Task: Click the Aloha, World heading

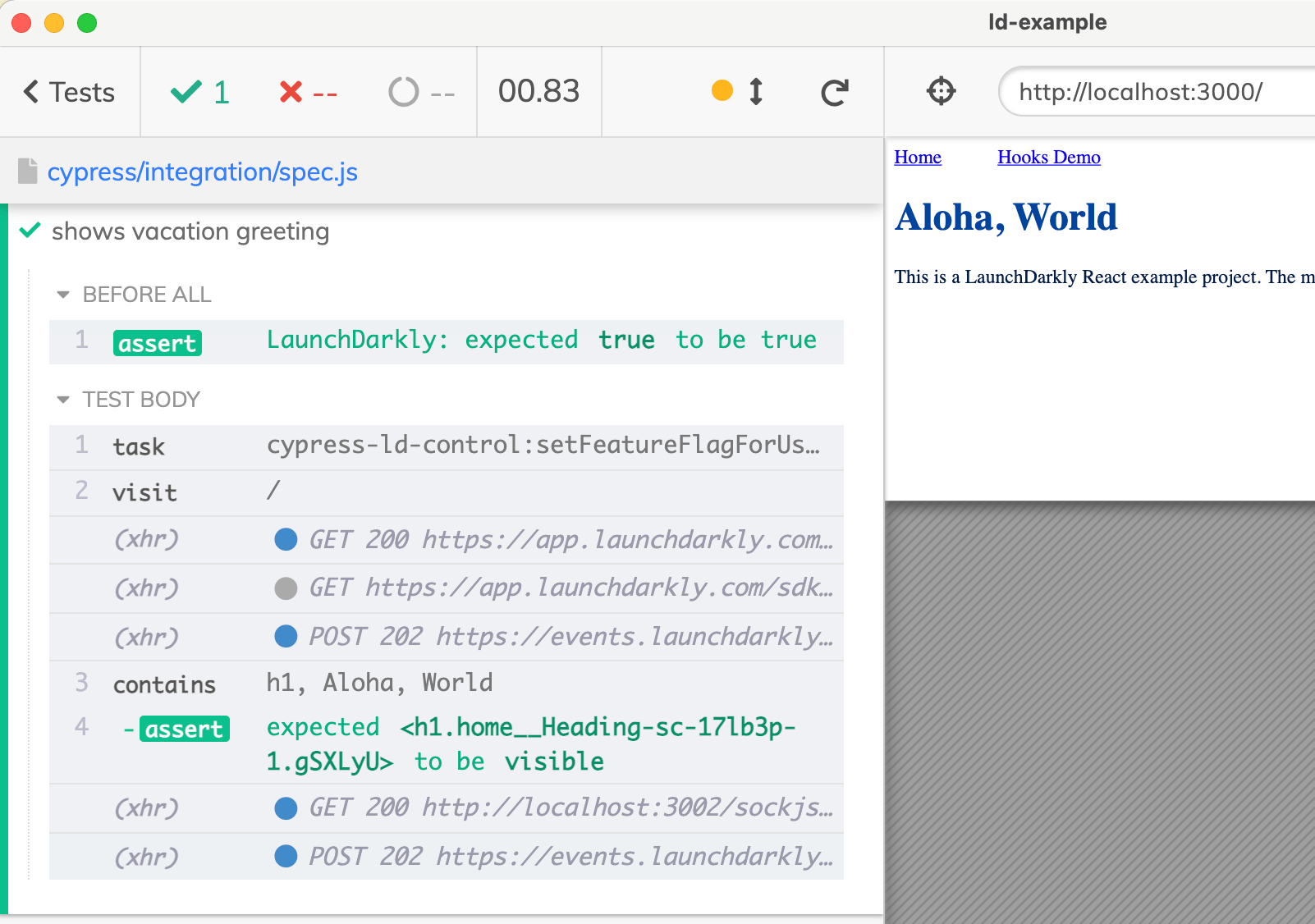Action: 1006,217
